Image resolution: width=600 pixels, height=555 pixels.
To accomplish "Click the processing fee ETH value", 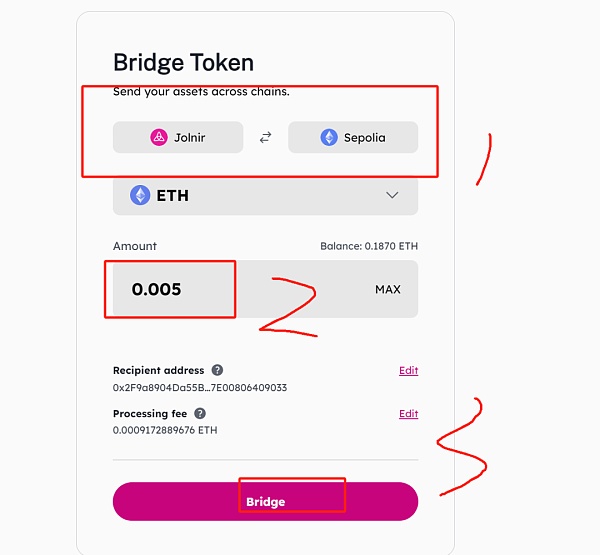I will click(165, 430).
